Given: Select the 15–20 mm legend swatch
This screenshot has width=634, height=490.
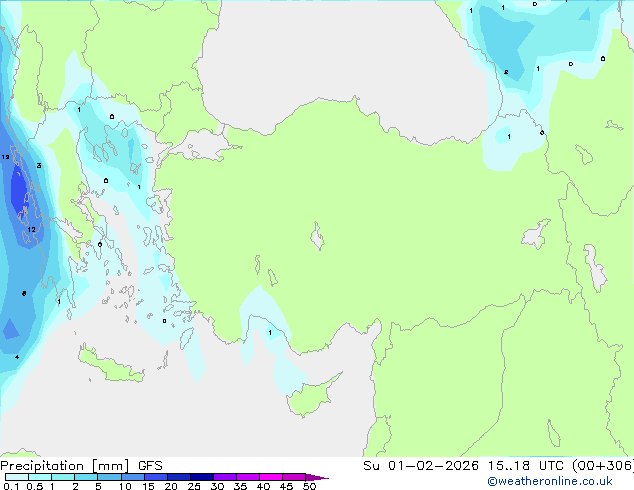Looking at the screenshot, I should pos(155,477).
